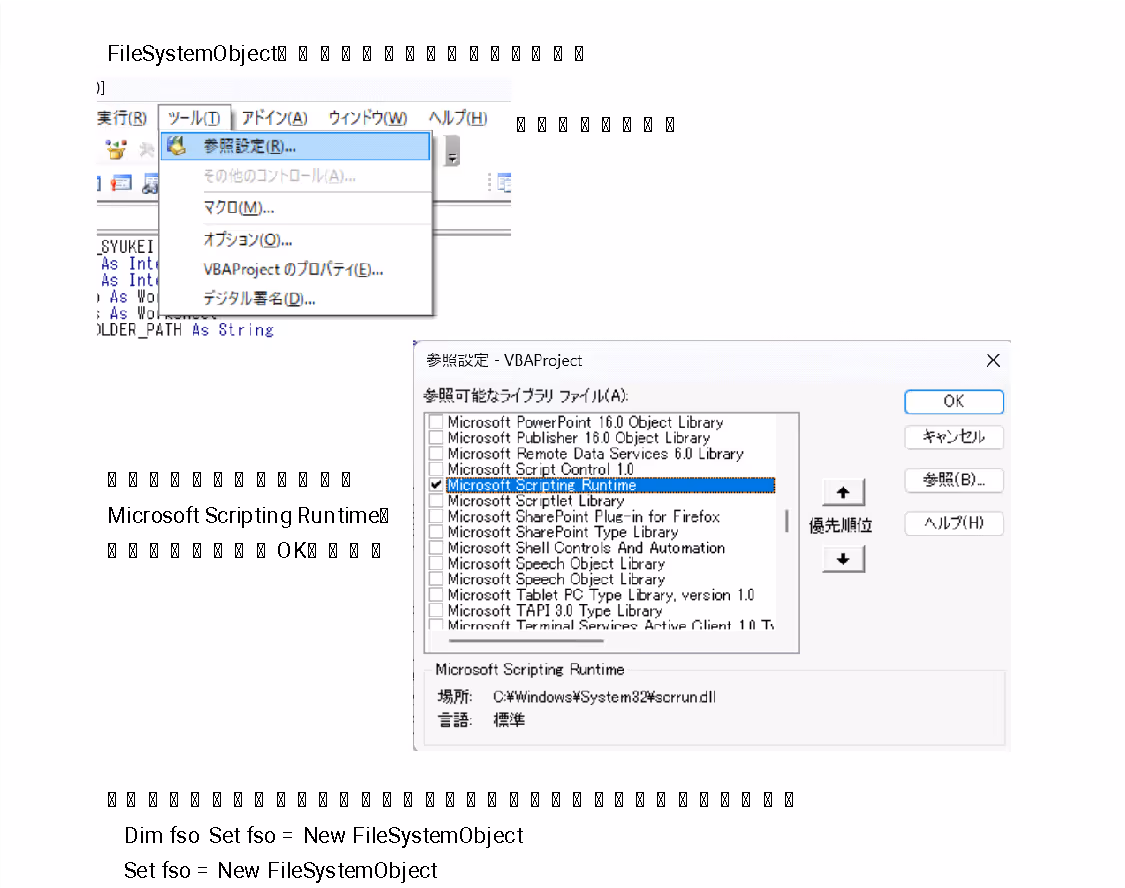Click code text 'OLDER_PATH As String'
This screenshot has width=1125, height=888.
pyautogui.click(x=185, y=330)
